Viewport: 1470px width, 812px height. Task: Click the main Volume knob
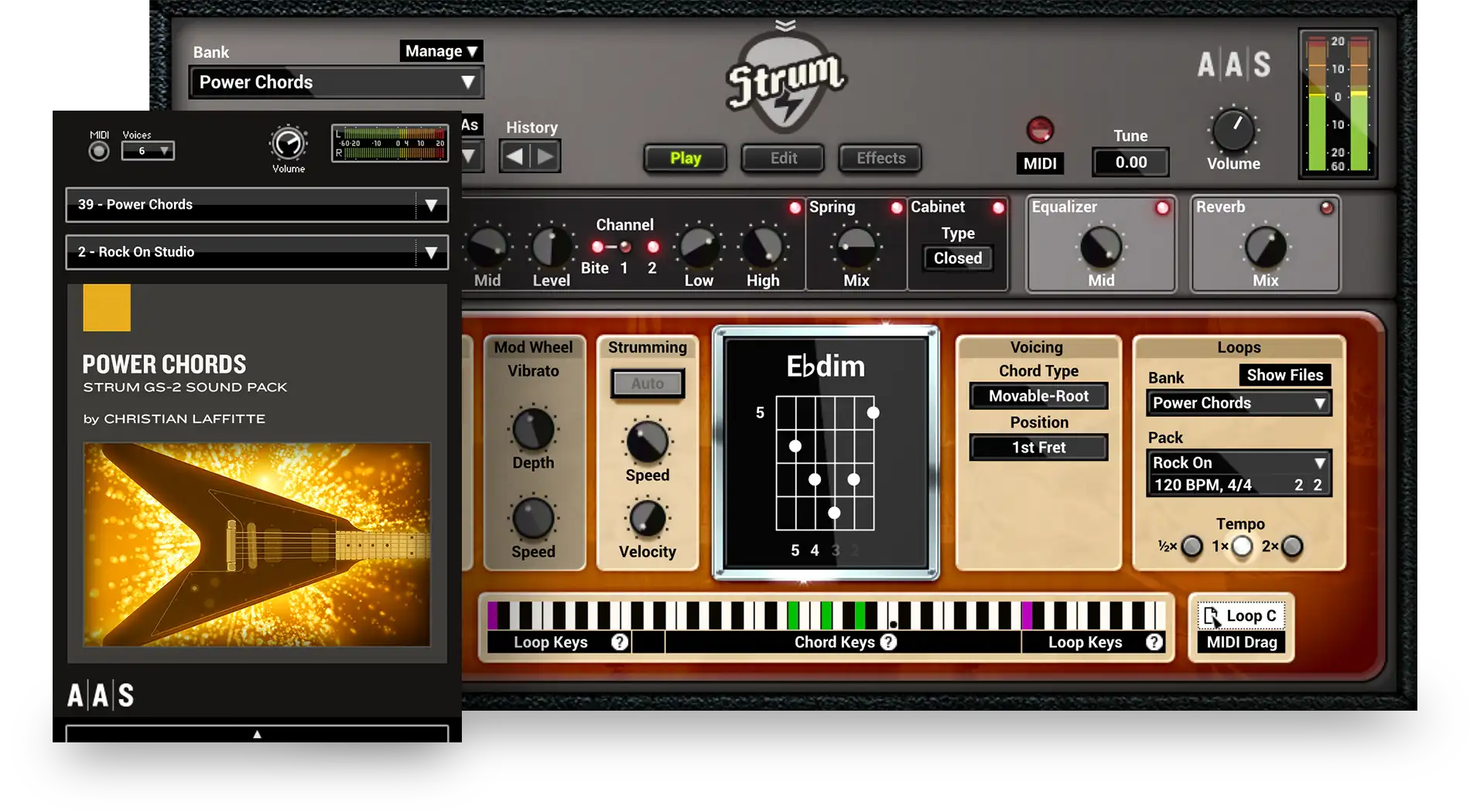pos(1232,130)
